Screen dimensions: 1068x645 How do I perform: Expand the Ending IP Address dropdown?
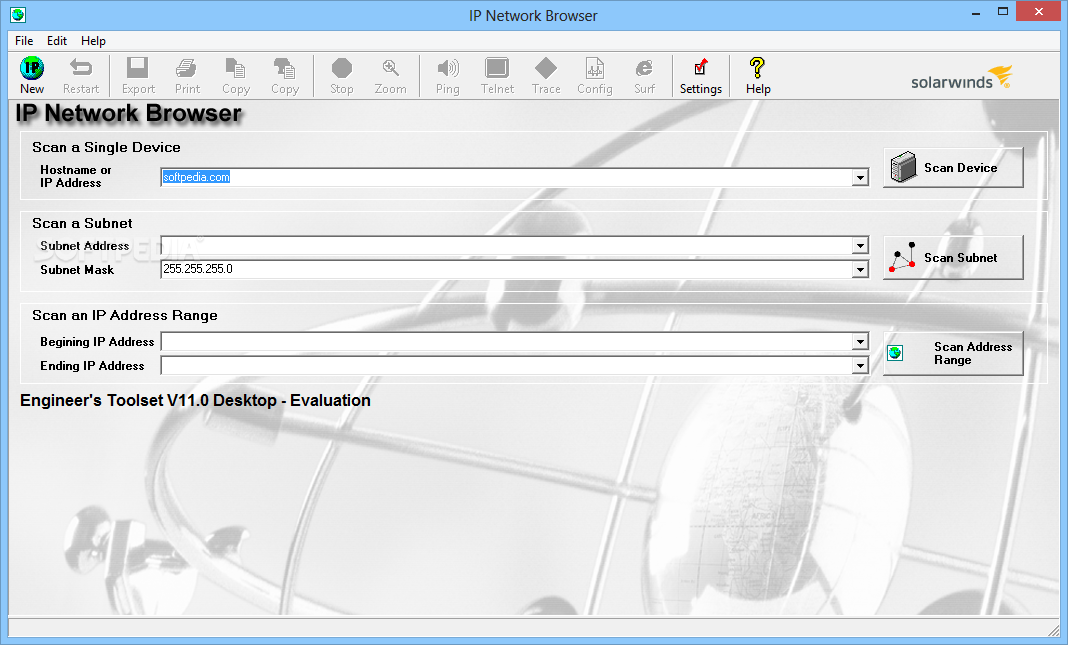860,366
